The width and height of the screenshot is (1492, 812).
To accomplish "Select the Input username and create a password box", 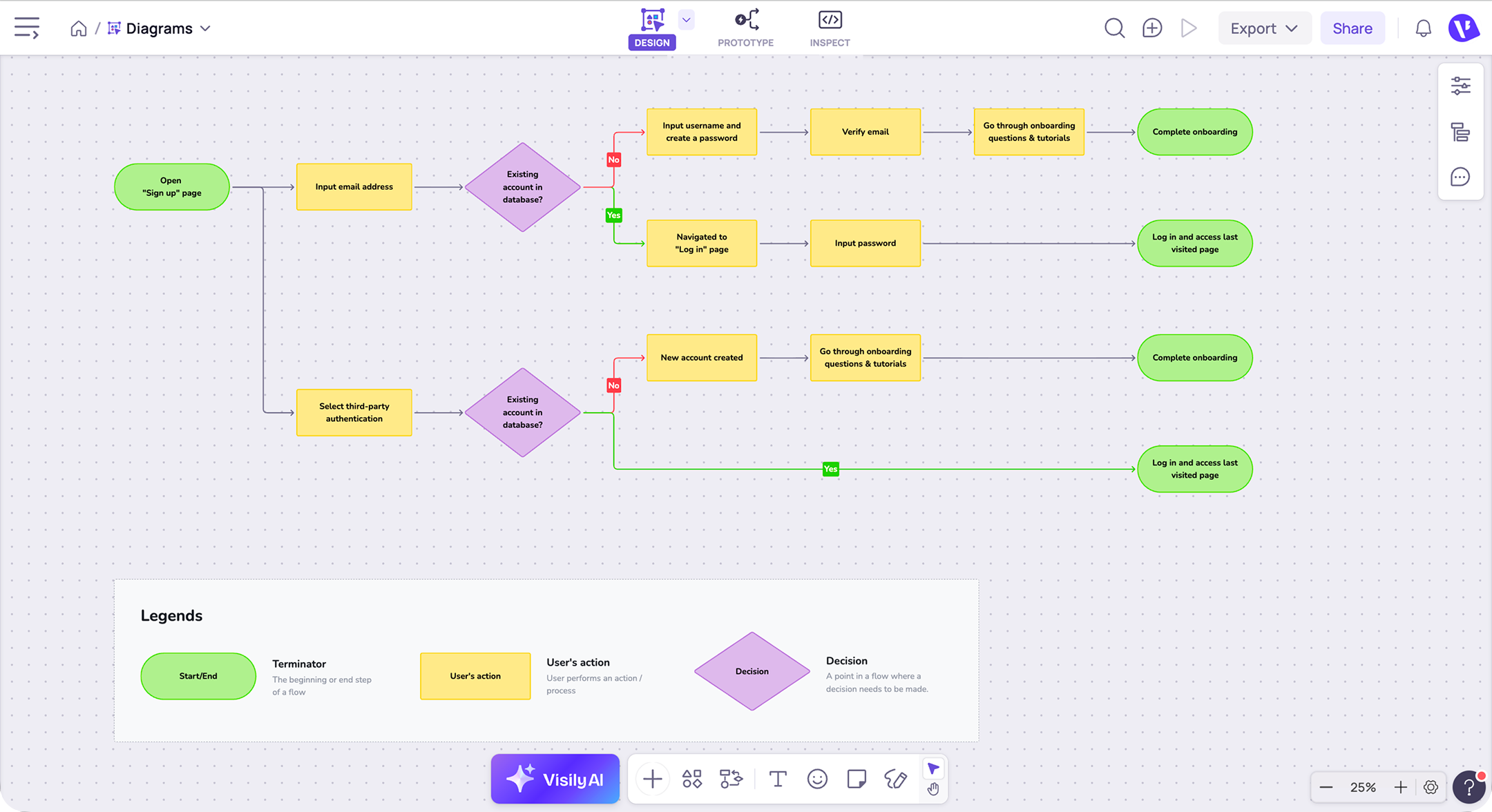I will pyautogui.click(x=702, y=132).
